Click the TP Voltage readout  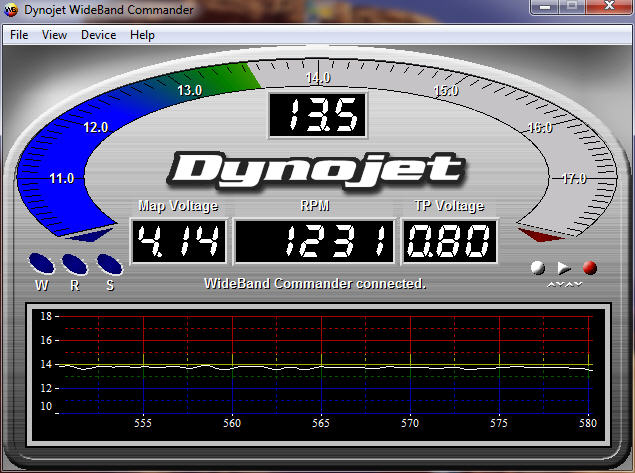click(x=449, y=242)
